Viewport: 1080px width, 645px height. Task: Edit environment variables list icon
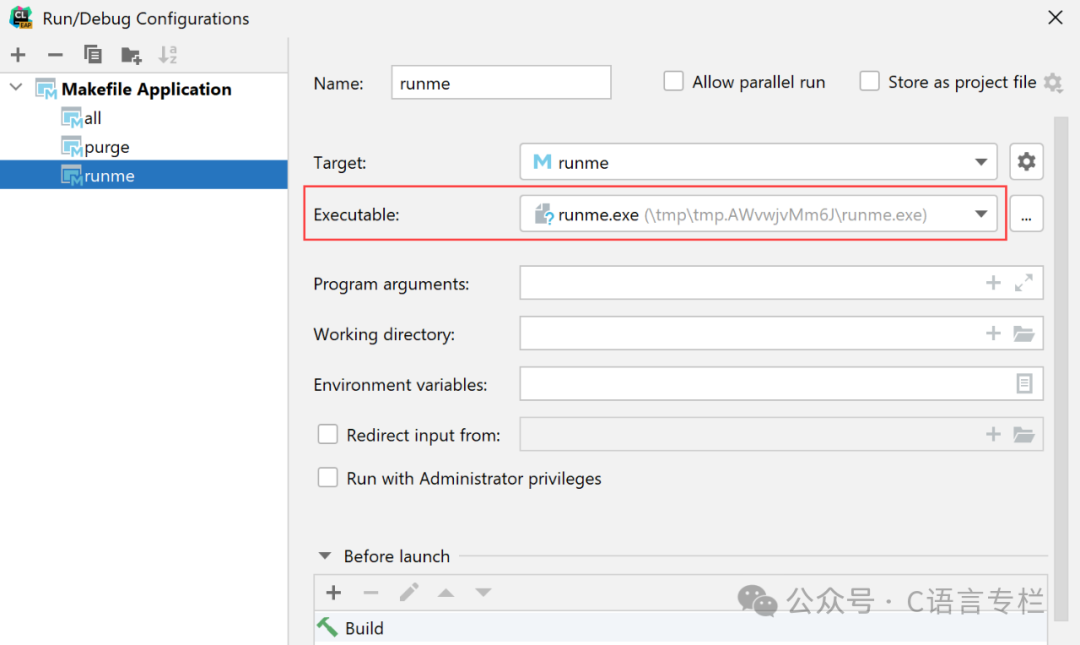(x=1024, y=384)
